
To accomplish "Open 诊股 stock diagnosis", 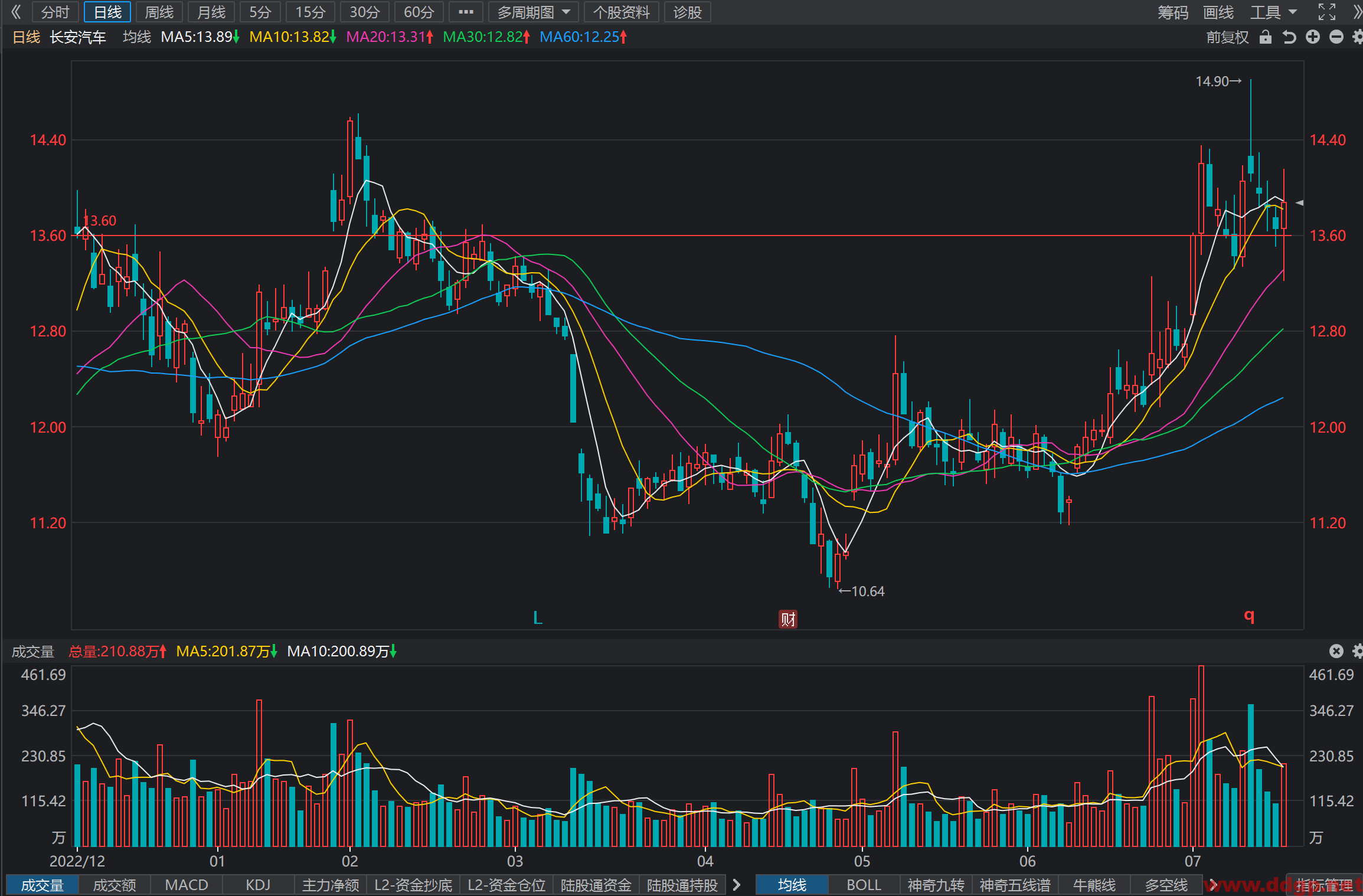I will (687, 12).
